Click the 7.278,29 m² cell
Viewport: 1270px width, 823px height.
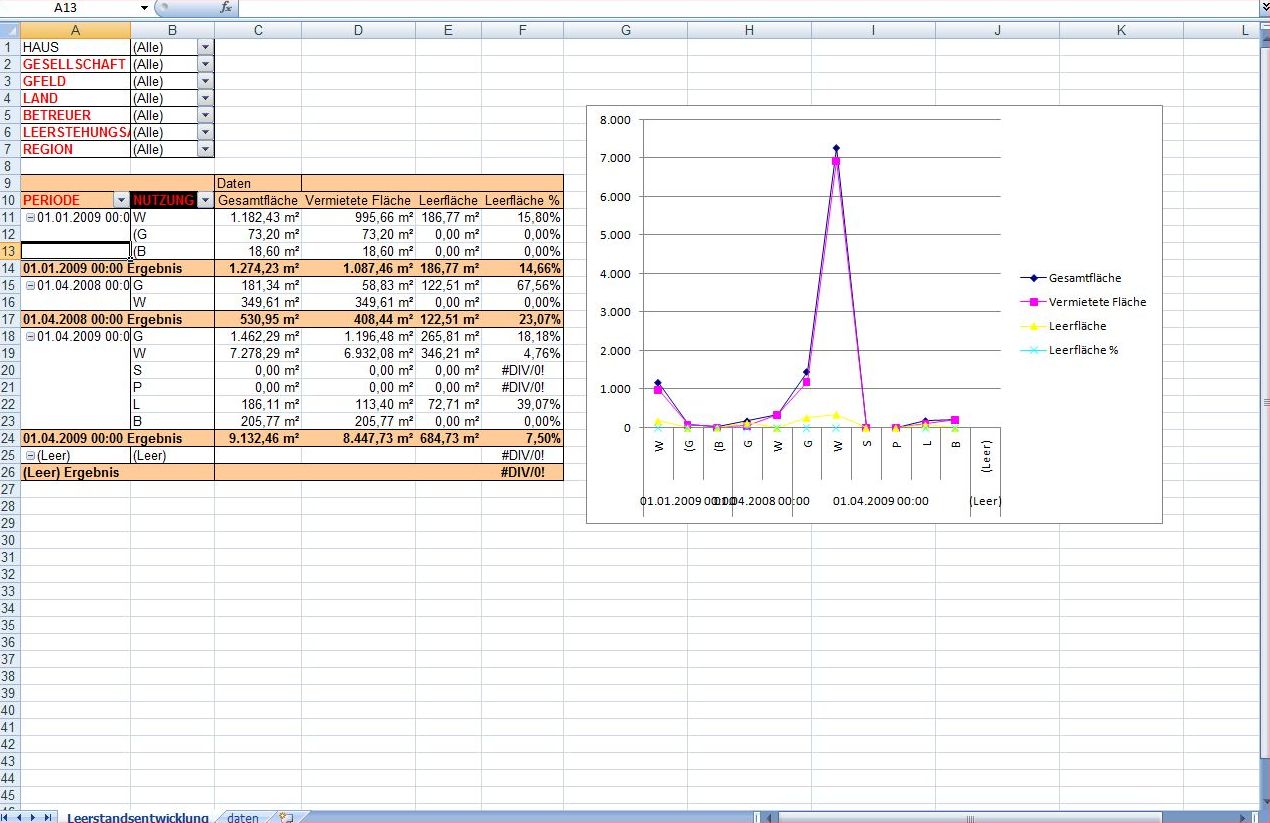click(x=258, y=353)
